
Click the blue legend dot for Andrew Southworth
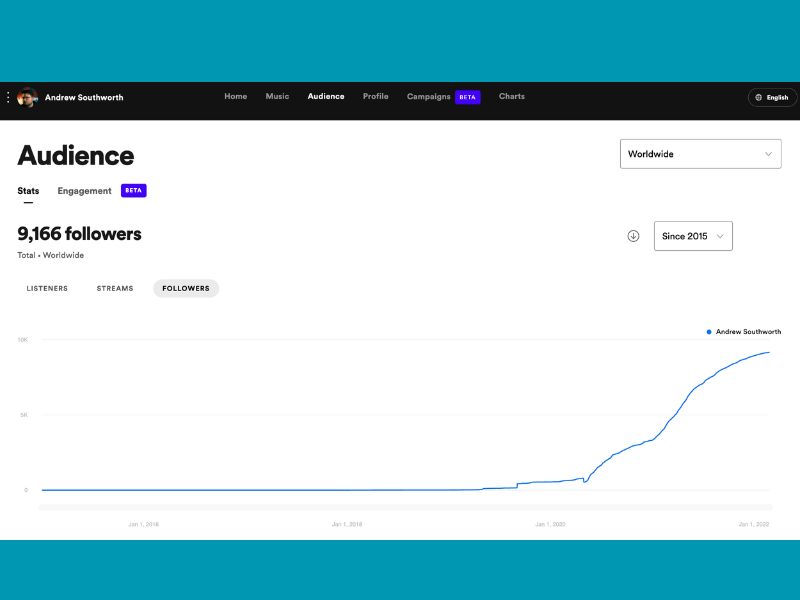pos(709,332)
